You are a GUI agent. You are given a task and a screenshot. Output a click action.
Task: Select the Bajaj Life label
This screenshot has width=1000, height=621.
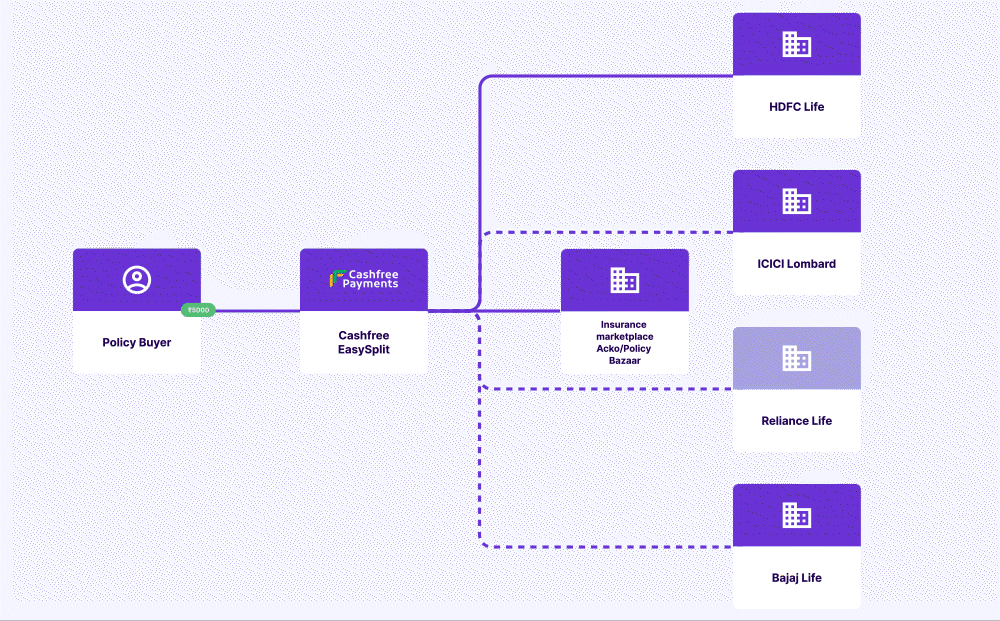(797, 578)
